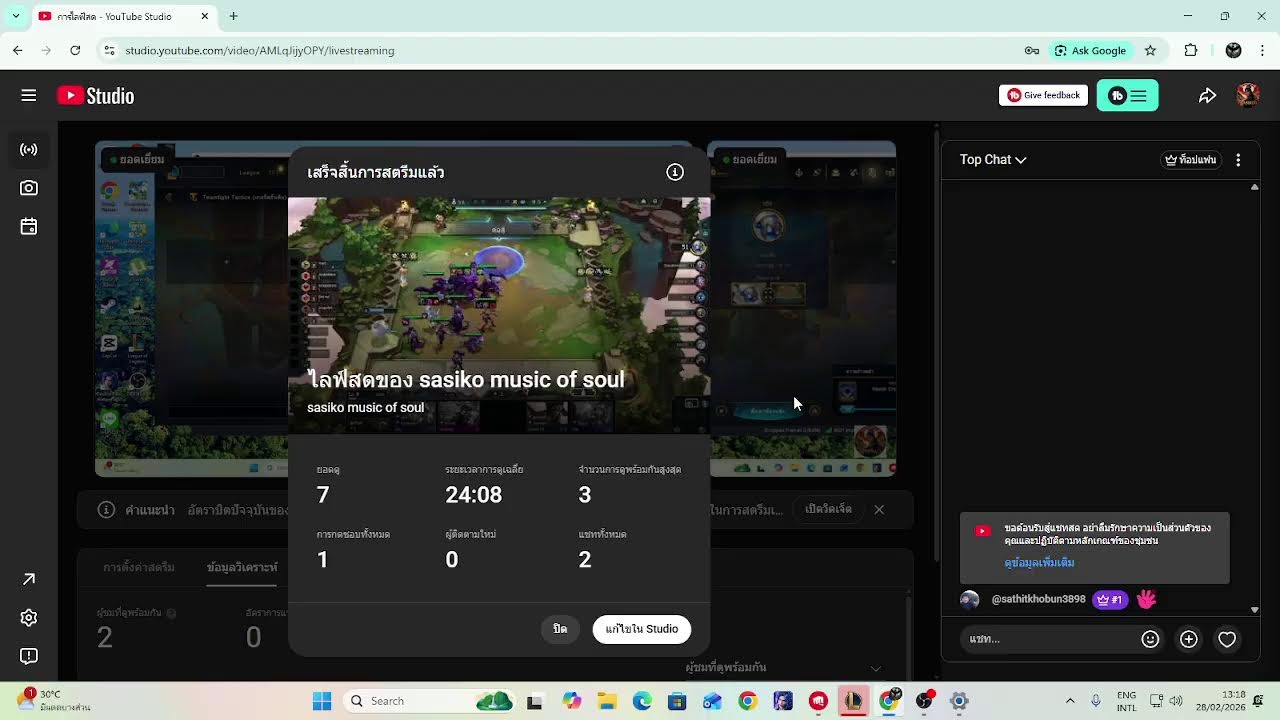Click the Ask Google button
1280x720 pixels.
tap(1090, 50)
